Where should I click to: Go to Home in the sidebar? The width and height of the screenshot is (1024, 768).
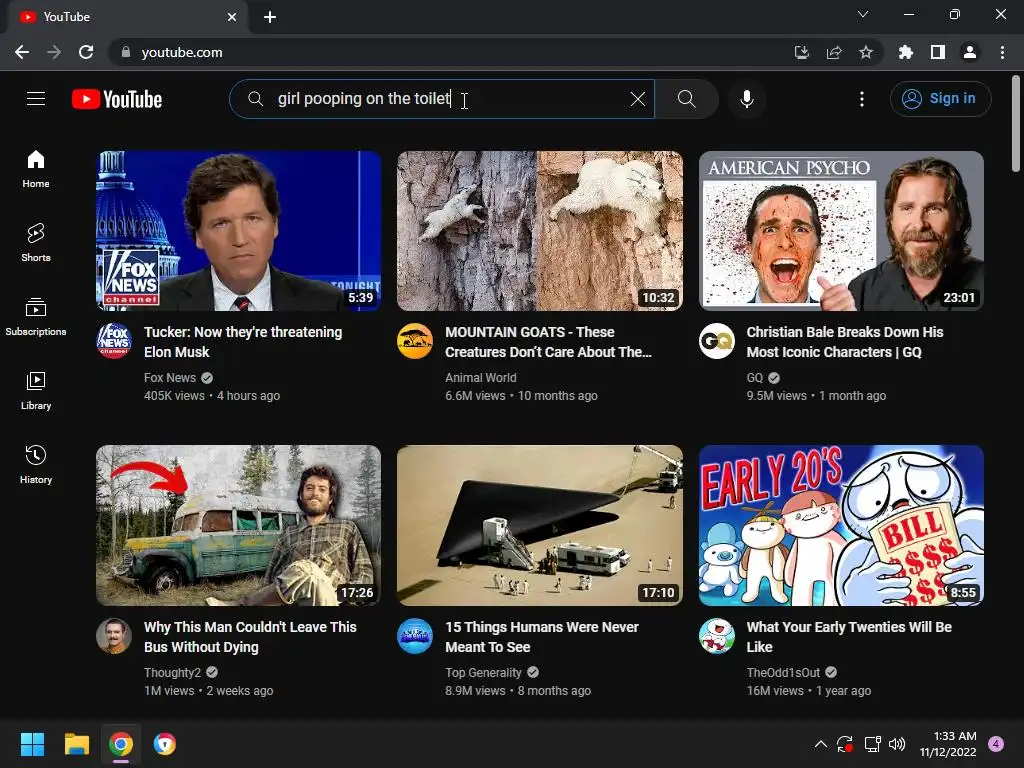pos(36,169)
